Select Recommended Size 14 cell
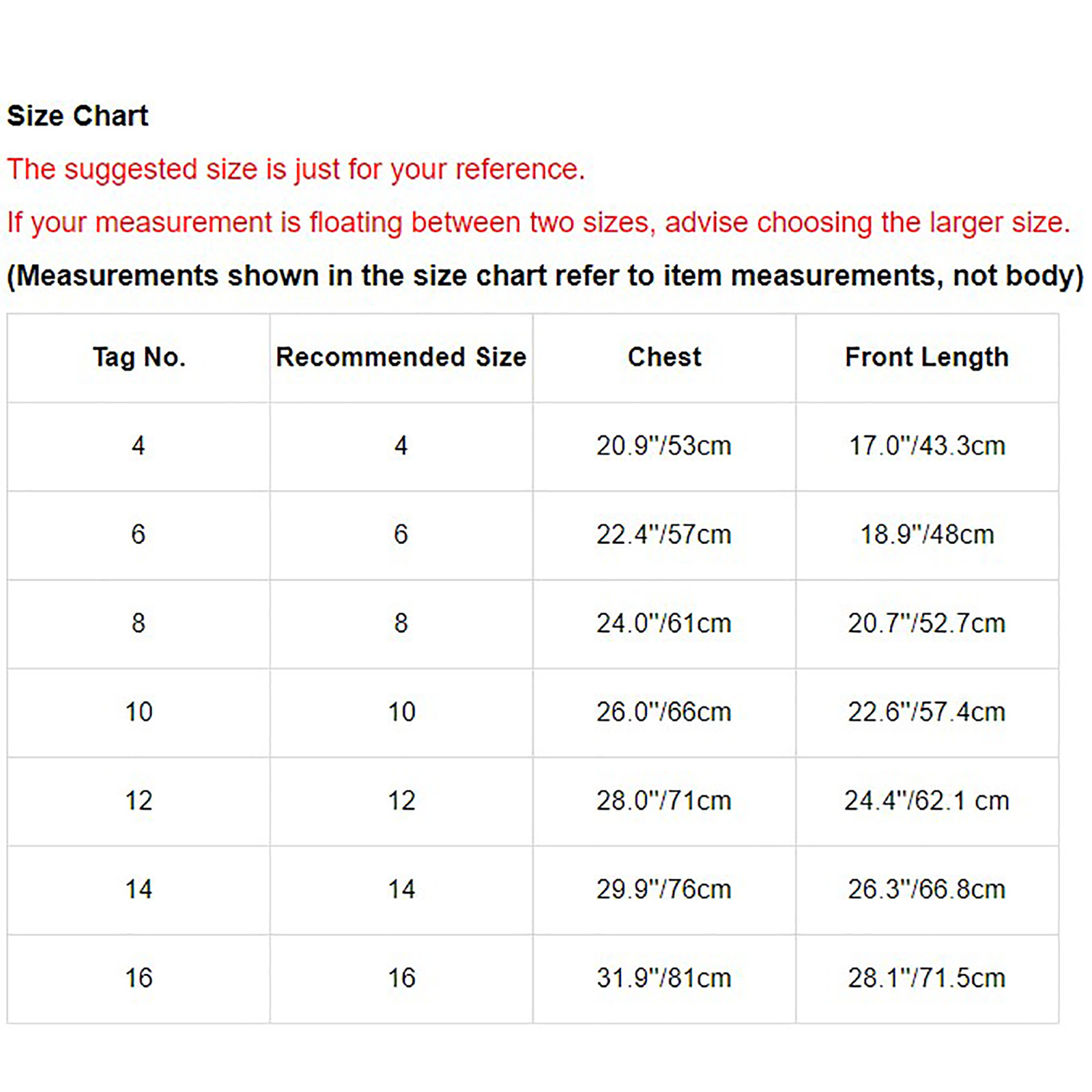 coord(401,889)
